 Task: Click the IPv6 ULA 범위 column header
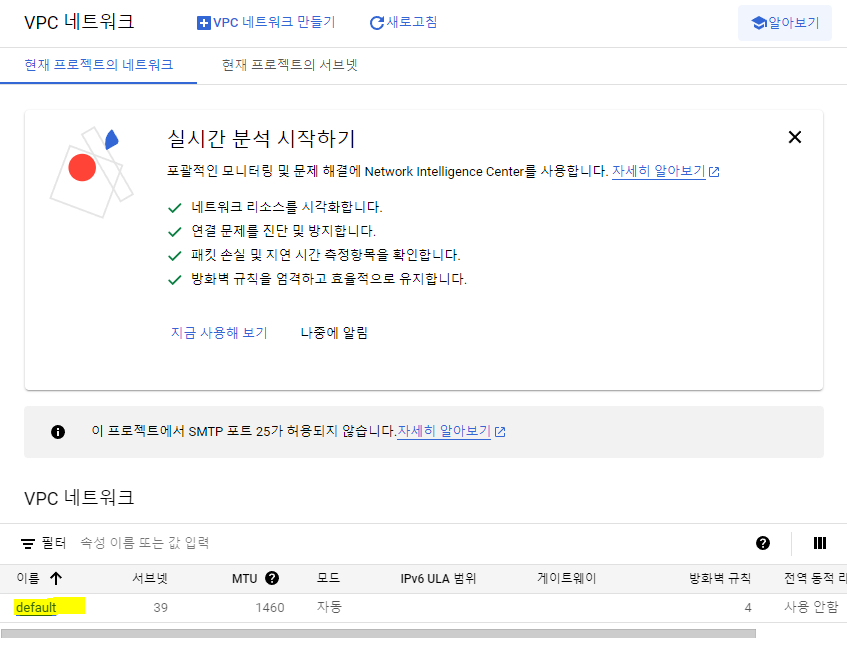(x=438, y=579)
